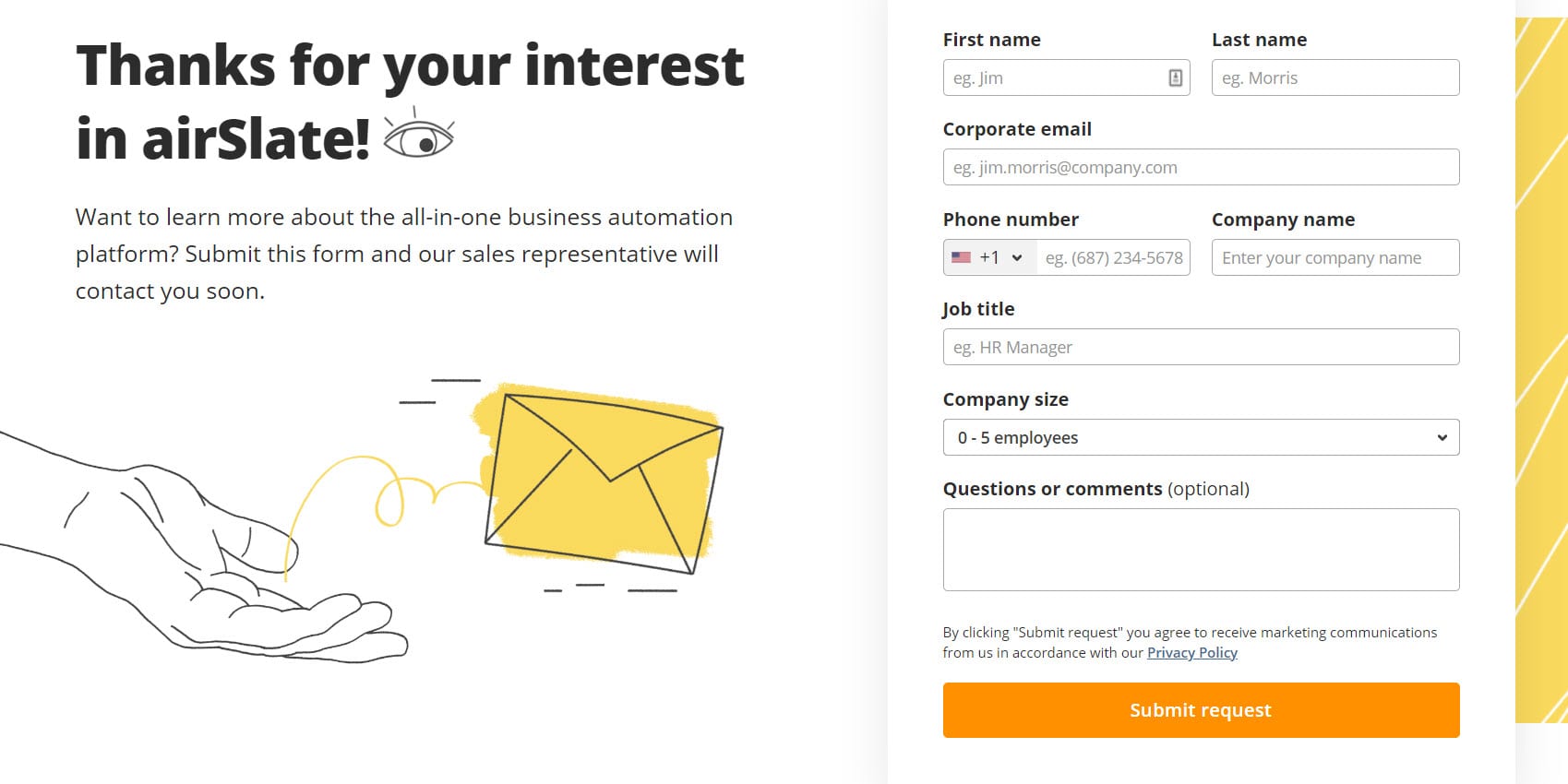
Task: Click the "Corporate email" field label
Action: click(1017, 129)
